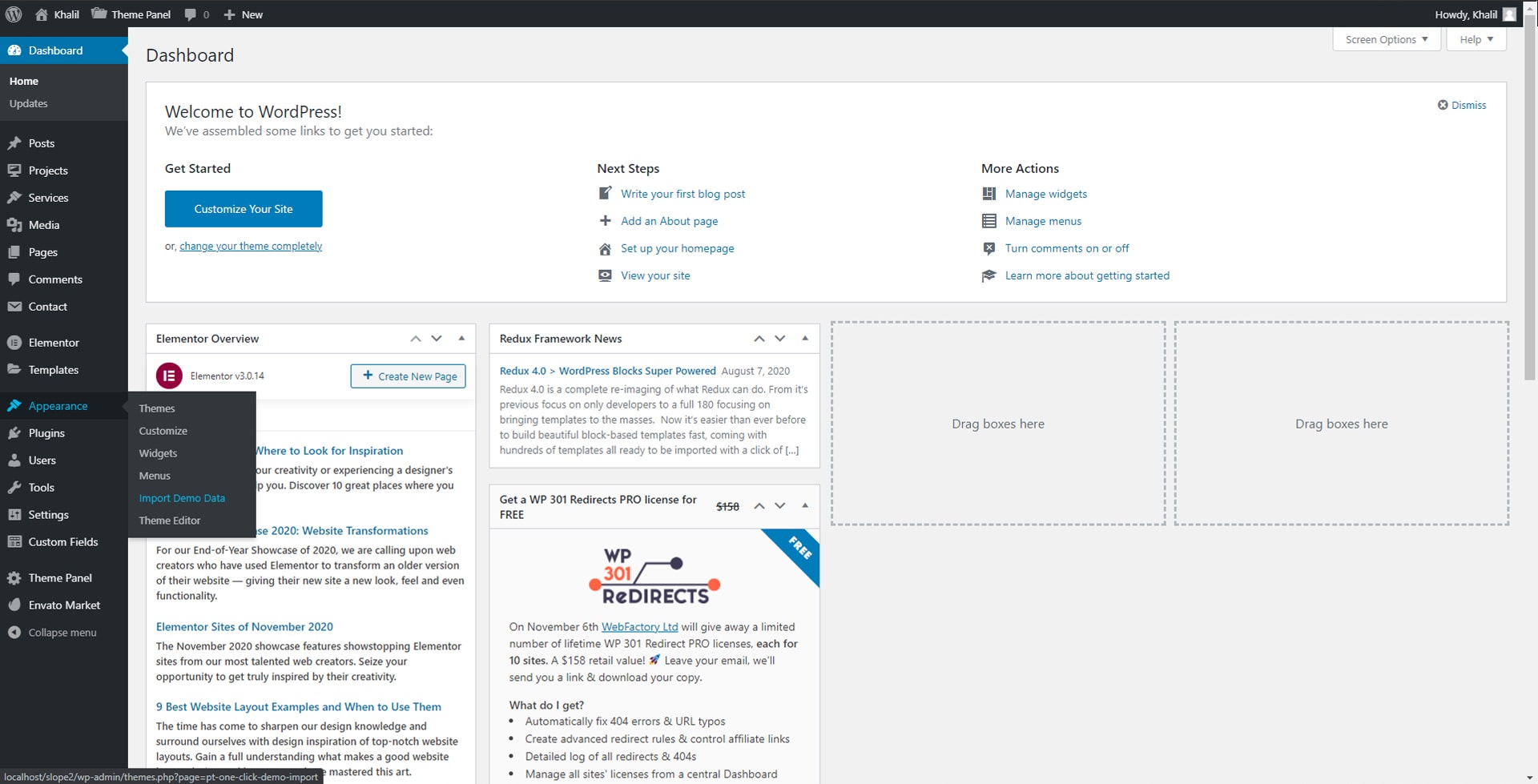
Task: Click the Contact envelope icon in sidebar
Action: pyautogui.click(x=14, y=307)
